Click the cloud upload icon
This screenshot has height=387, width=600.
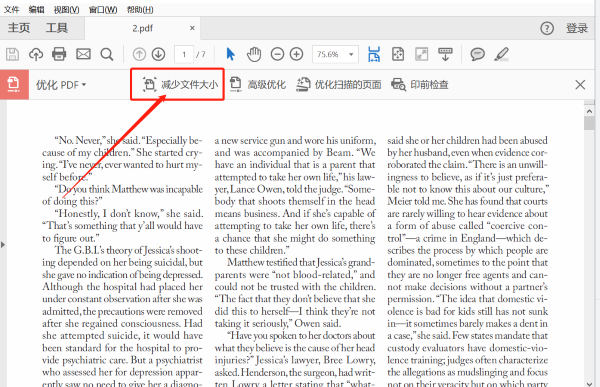[x=36, y=54]
